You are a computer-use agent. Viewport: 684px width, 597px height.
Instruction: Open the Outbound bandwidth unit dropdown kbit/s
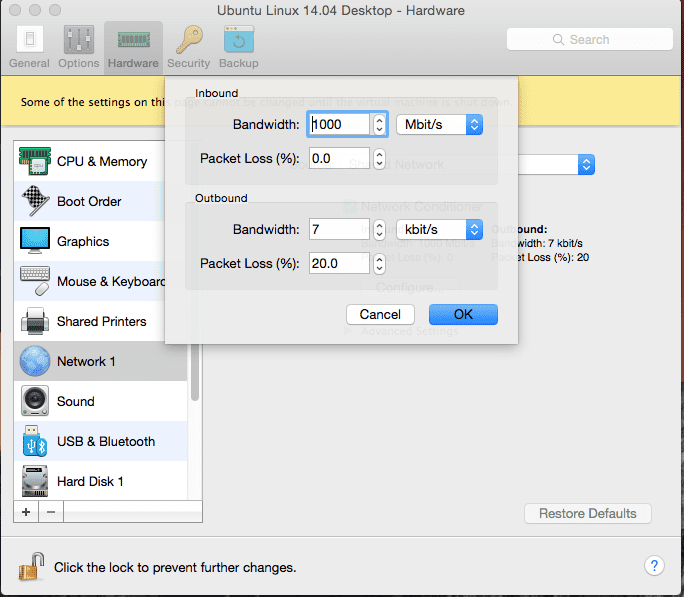pos(439,229)
